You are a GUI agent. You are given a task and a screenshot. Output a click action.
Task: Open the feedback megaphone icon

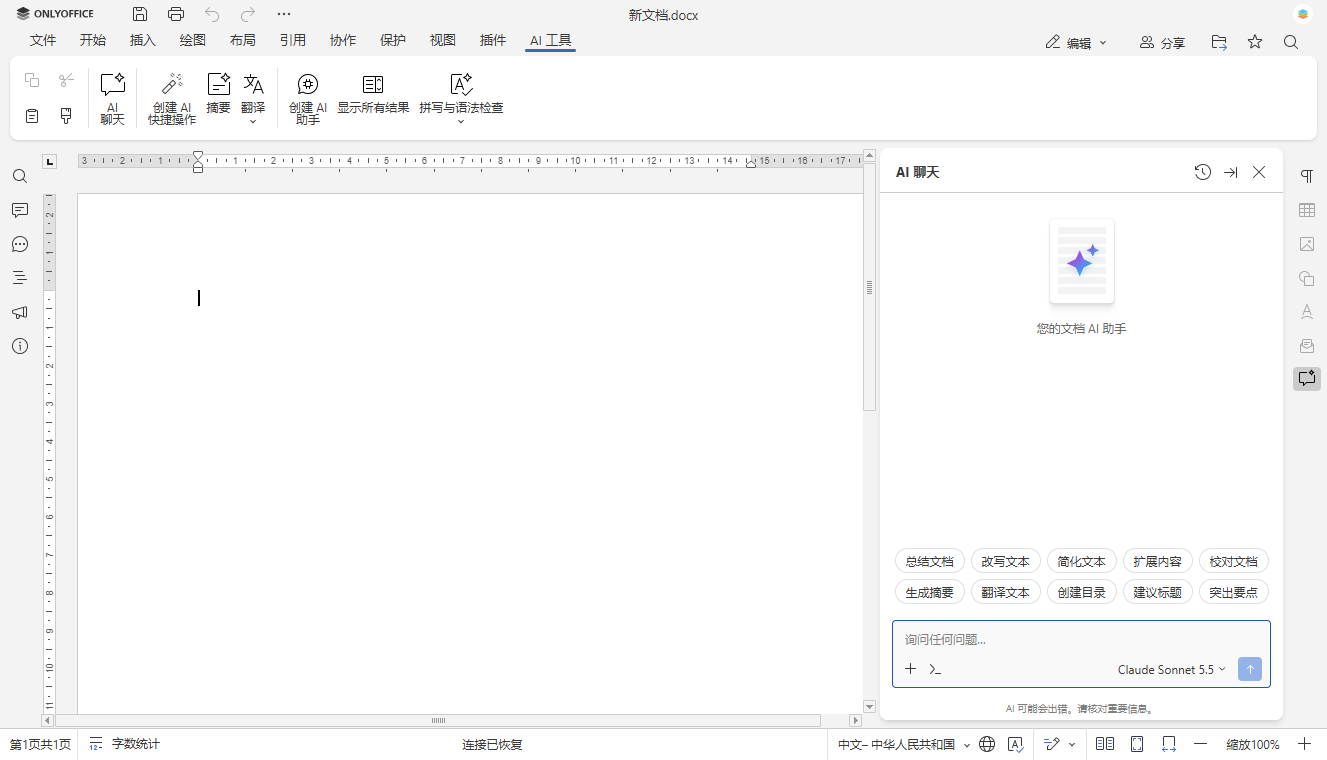[20, 312]
